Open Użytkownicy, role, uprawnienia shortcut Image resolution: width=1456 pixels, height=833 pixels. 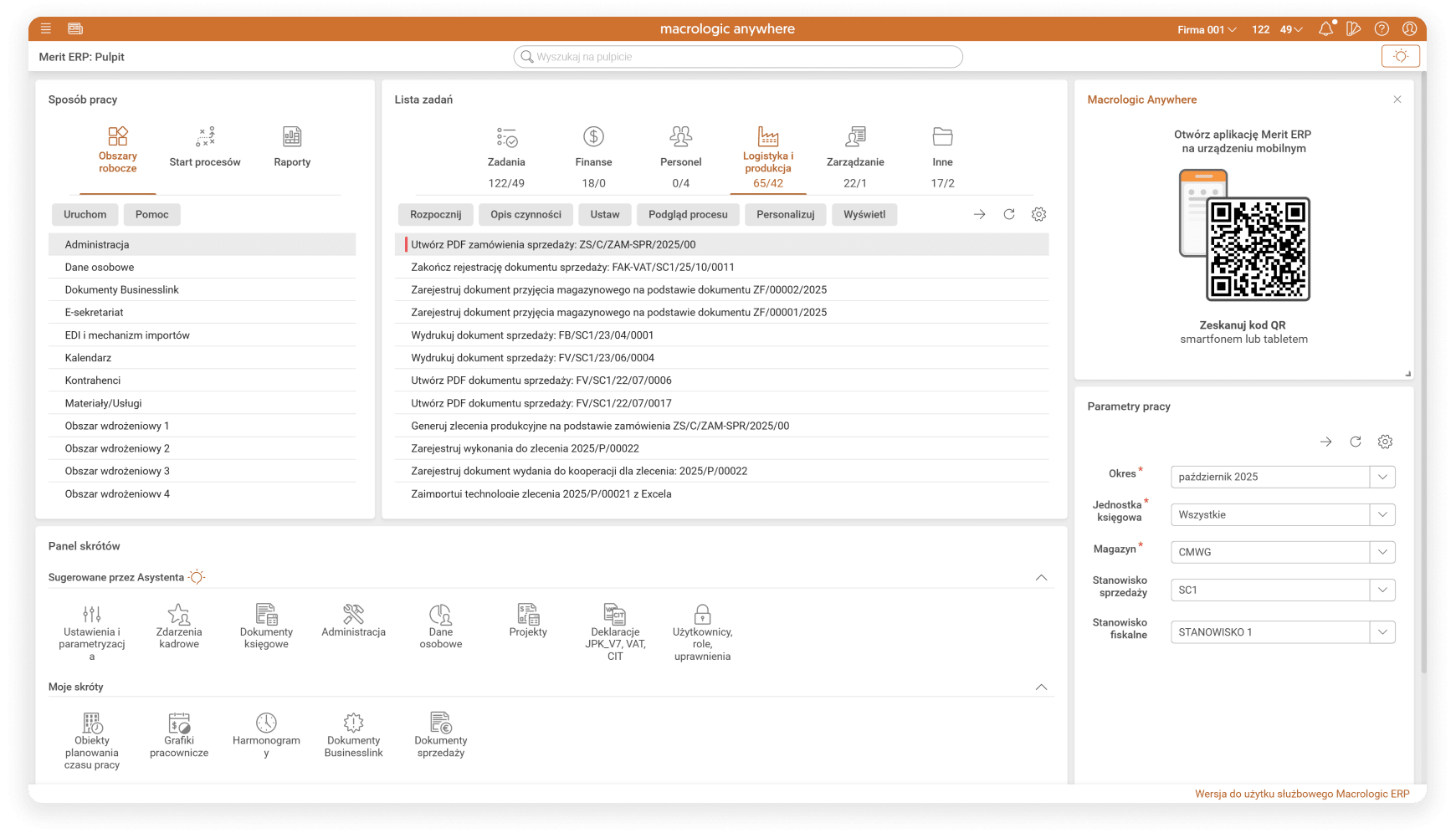(x=702, y=631)
